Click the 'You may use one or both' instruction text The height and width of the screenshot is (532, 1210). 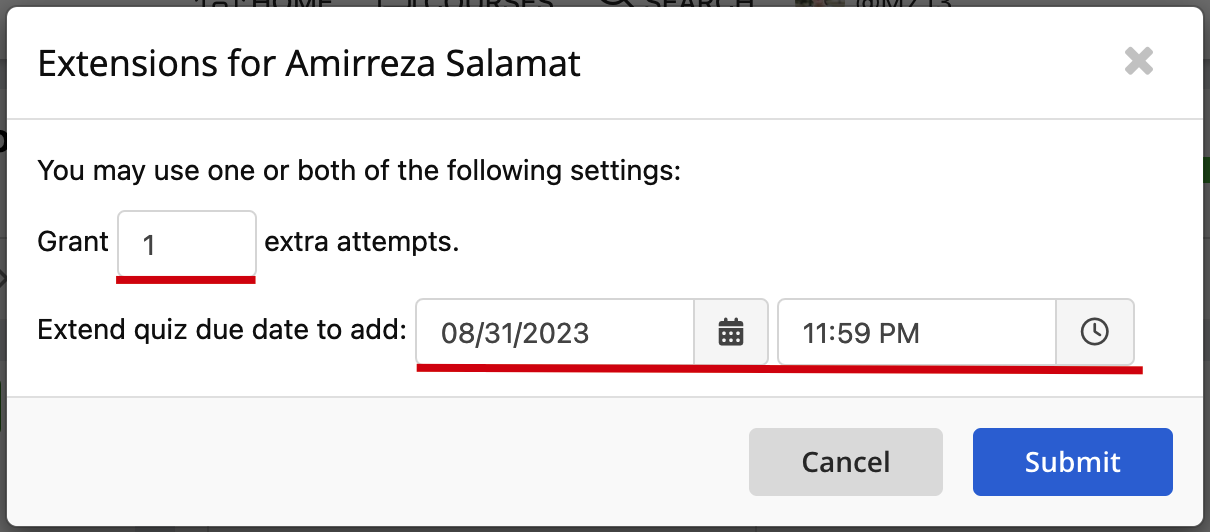[359, 171]
